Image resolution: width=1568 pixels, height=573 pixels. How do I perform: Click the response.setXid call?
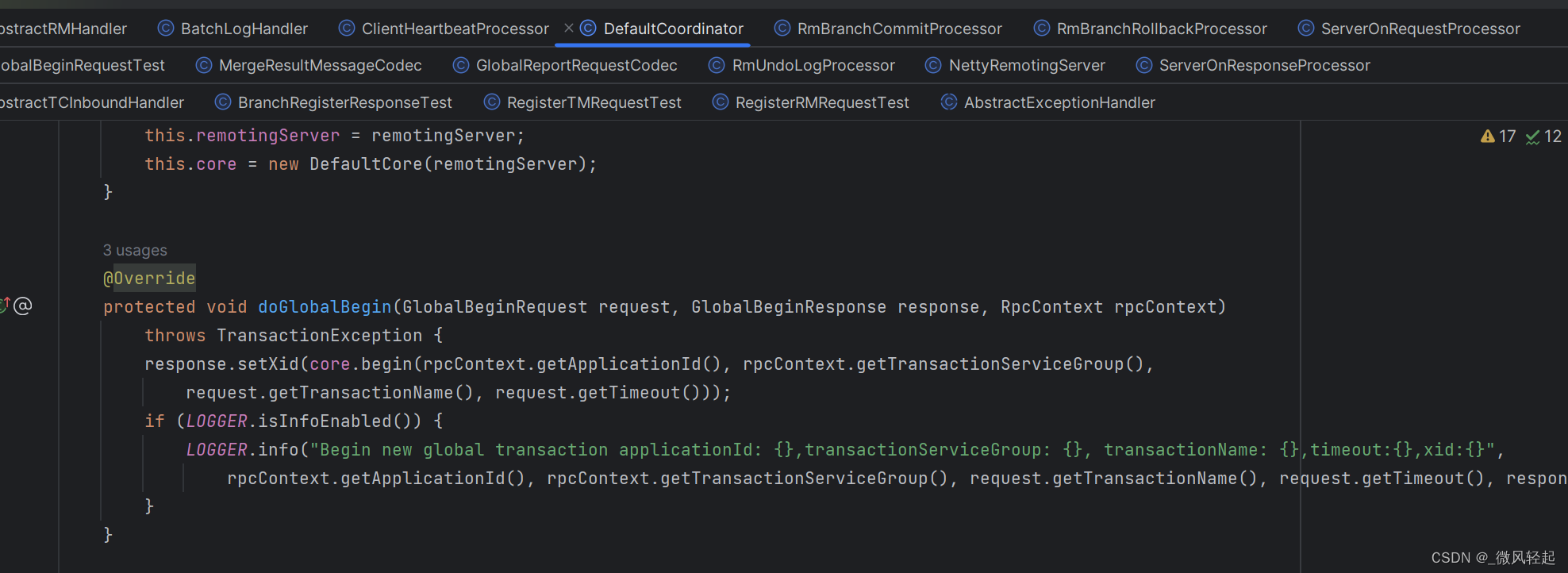[x=221, y=364]
